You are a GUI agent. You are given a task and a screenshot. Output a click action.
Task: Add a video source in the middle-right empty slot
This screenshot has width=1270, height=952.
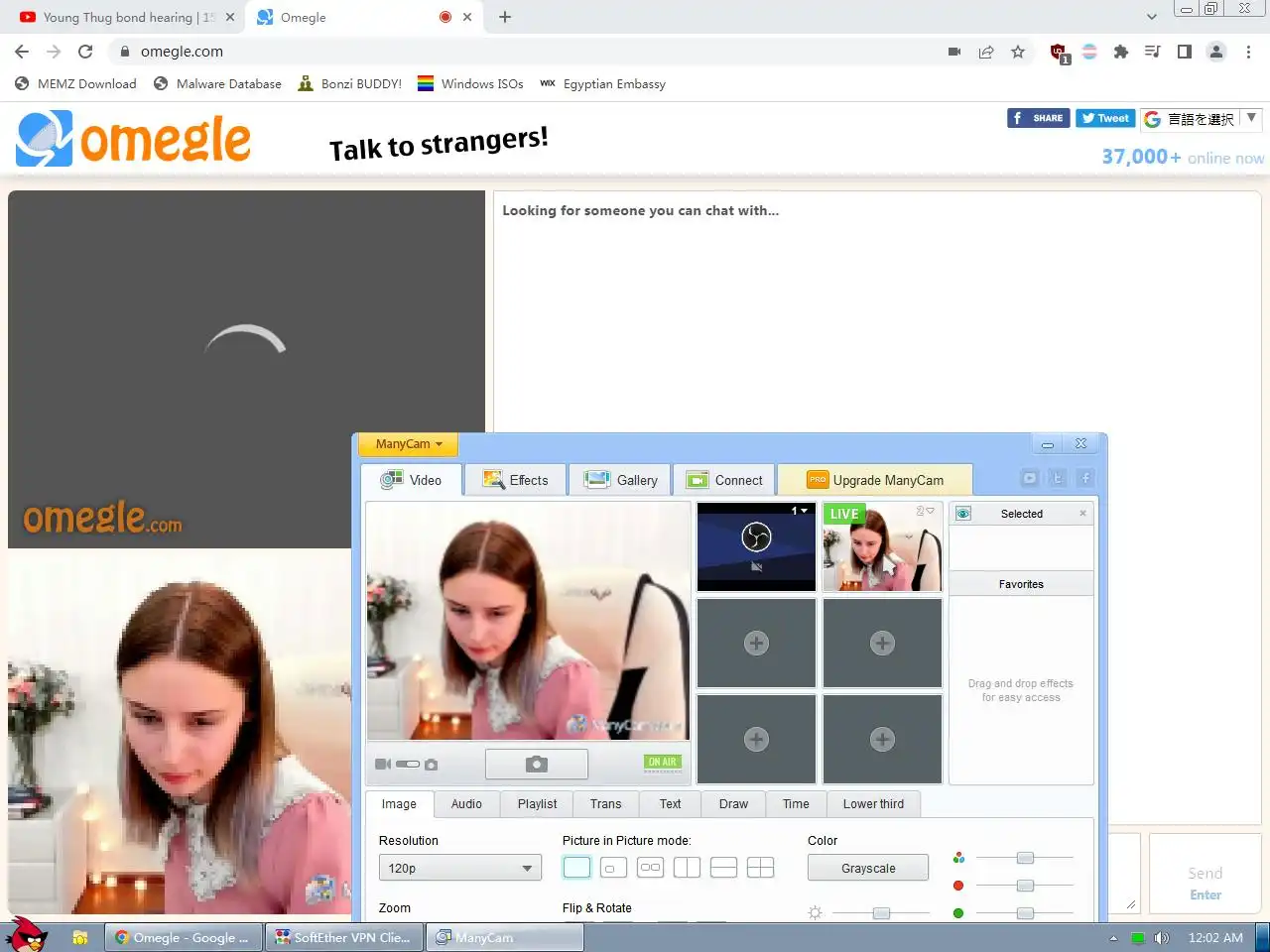[882, 643]
